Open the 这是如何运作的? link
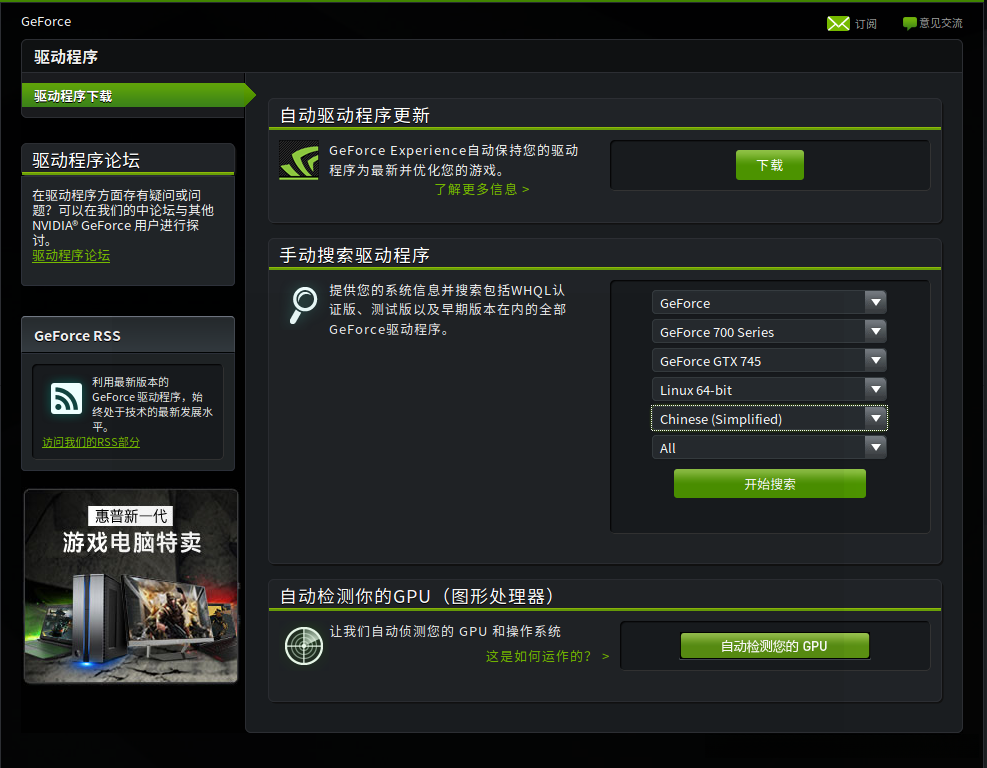Screen dimensions: 987x768 pyautogui.click(x=547, y=656)
